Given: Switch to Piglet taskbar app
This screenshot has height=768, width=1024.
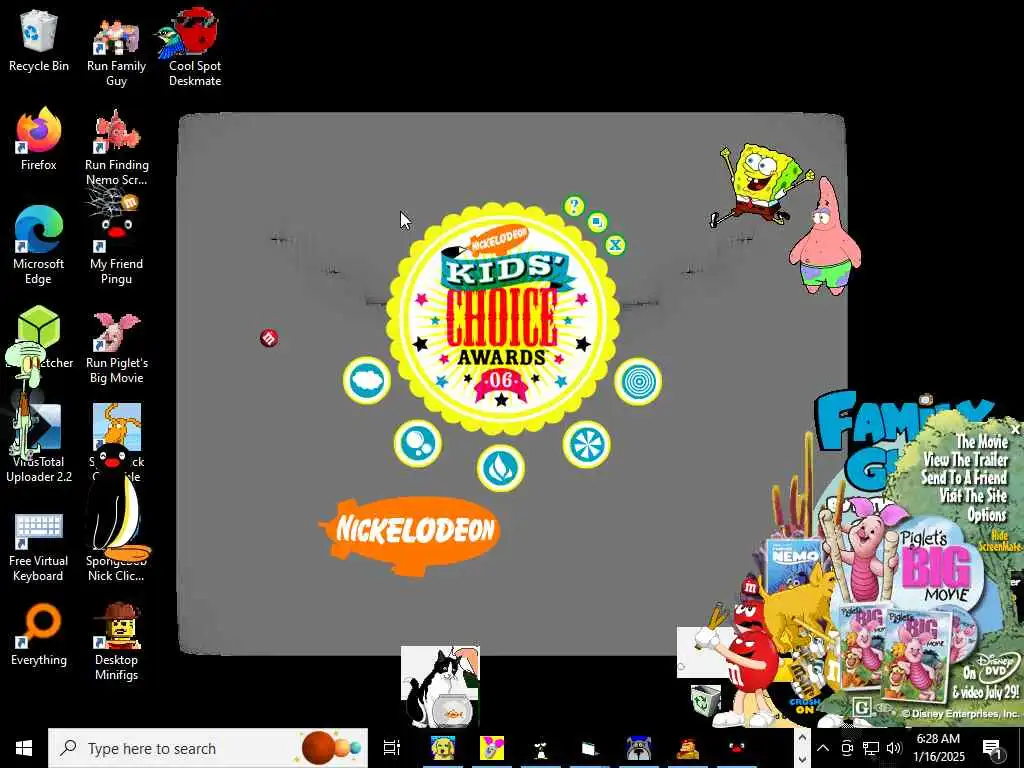Looking at the screenshot, I should click(492, 748).
